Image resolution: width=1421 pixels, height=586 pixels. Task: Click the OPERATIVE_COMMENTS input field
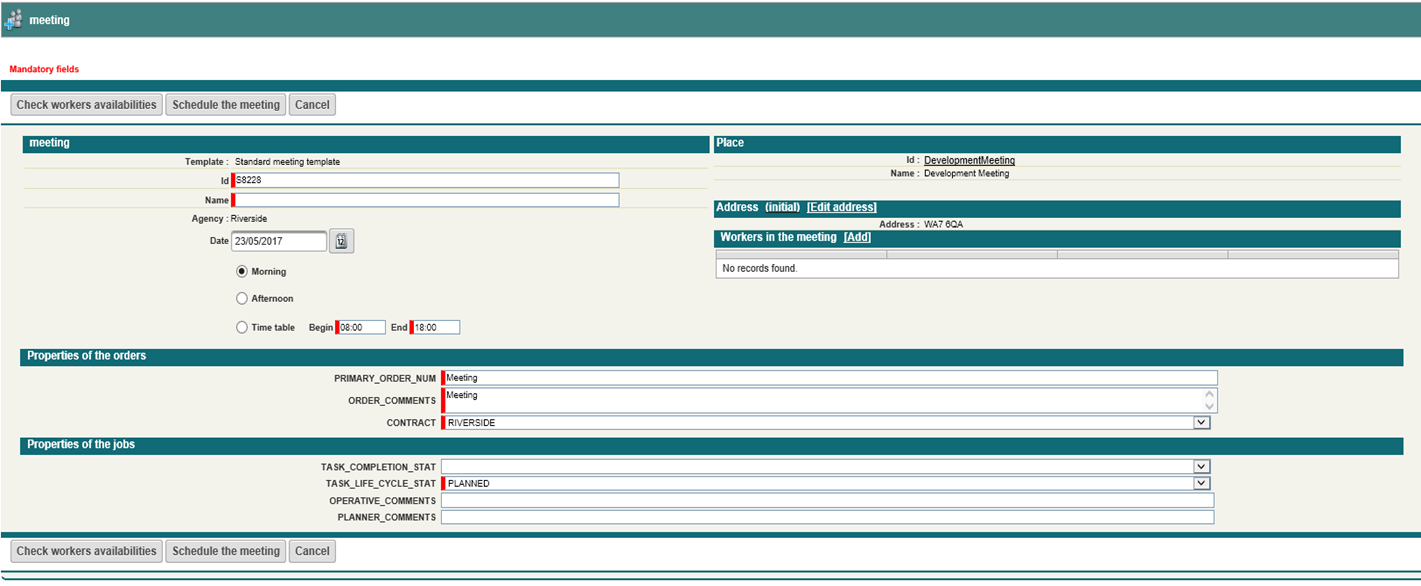(827, 500)
